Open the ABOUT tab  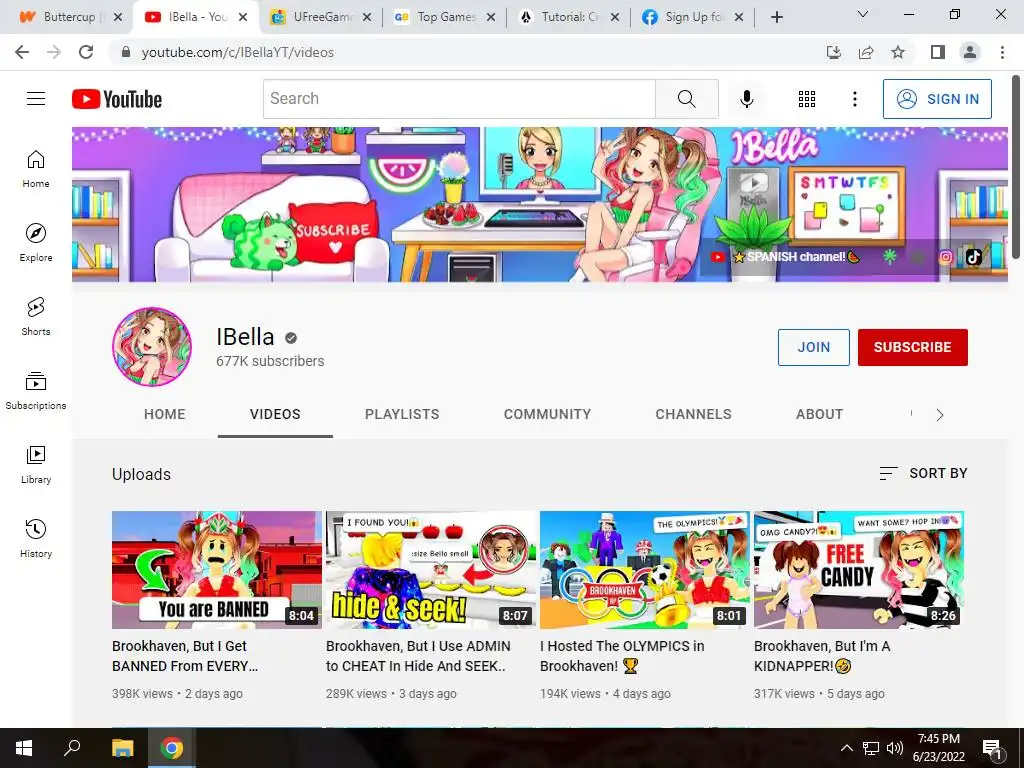pos(820,414)
